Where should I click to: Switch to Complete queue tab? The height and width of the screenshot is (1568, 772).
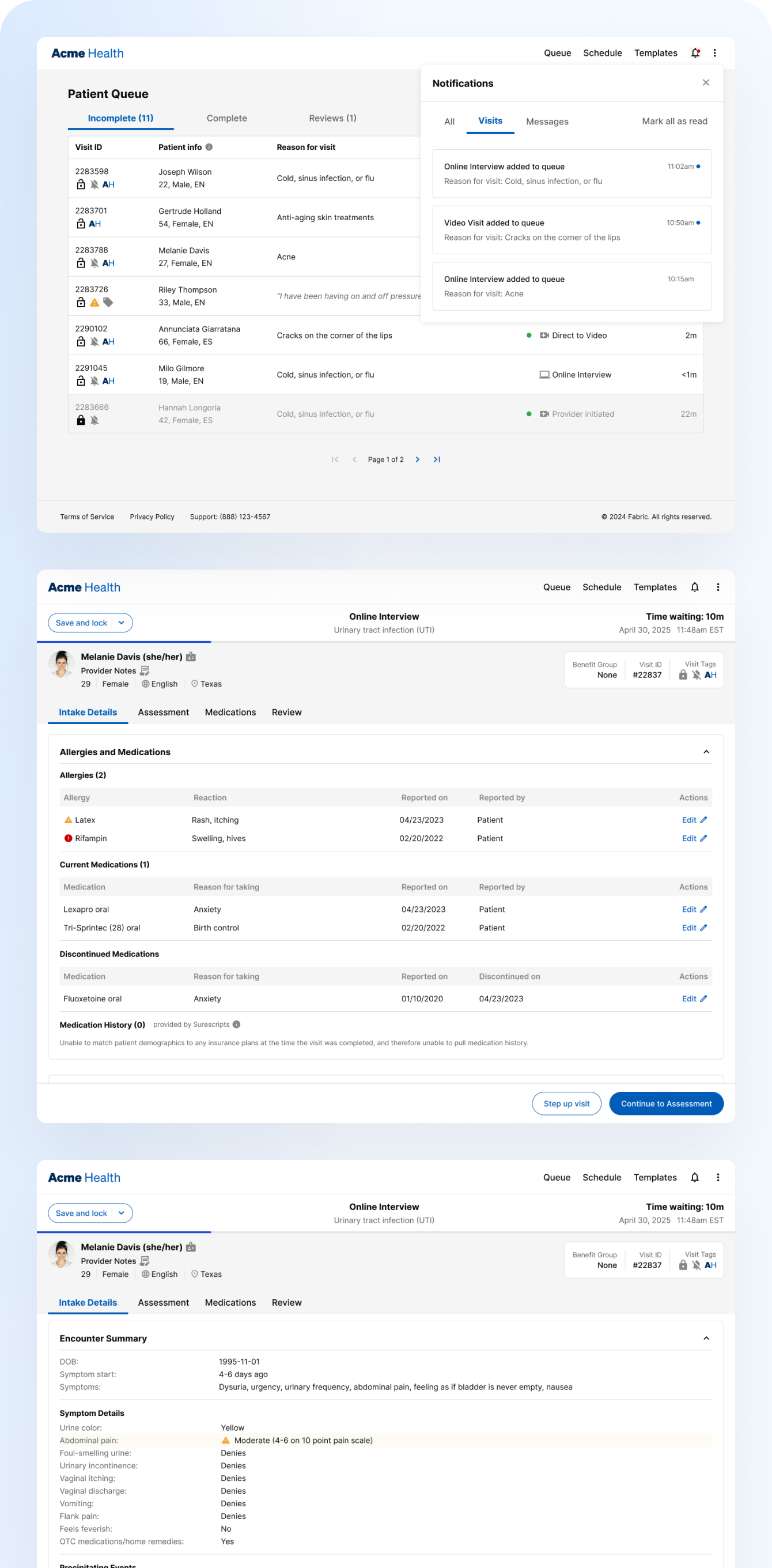(x=227, y=118)
